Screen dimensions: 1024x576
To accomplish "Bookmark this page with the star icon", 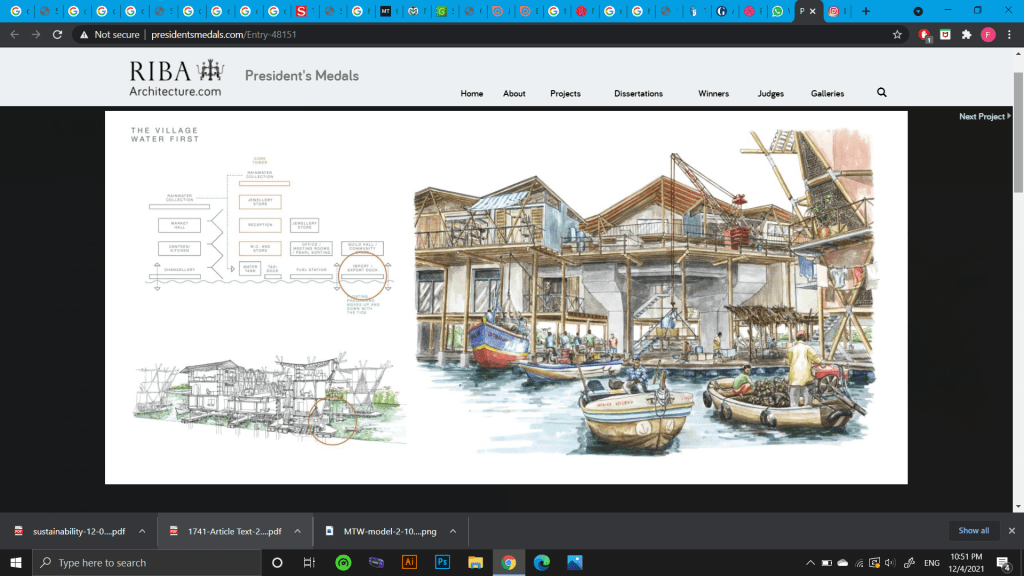I will 898,34.
